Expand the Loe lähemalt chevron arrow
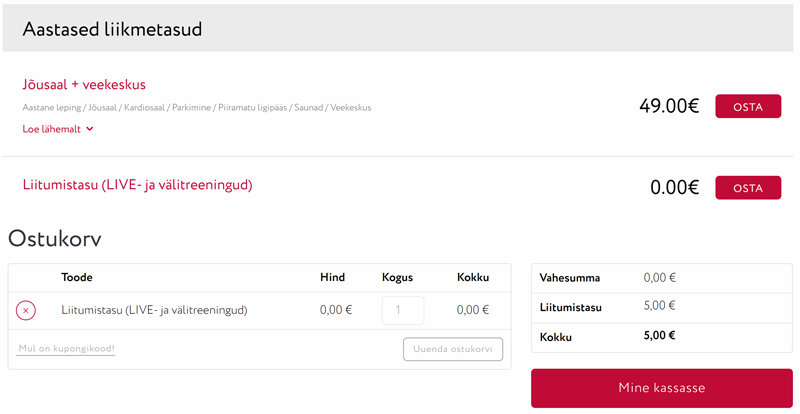 point(90,129)
